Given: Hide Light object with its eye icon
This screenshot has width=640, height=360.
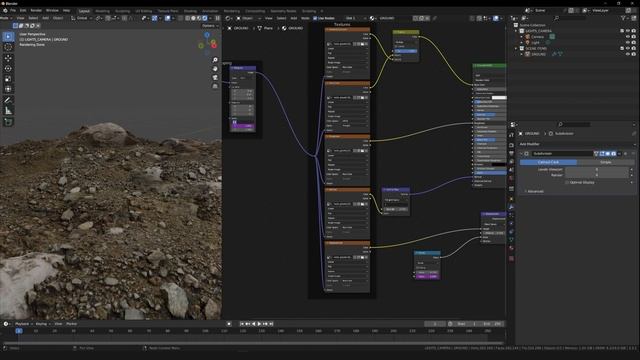Looking at the screenshot, I should pos(628,42).
